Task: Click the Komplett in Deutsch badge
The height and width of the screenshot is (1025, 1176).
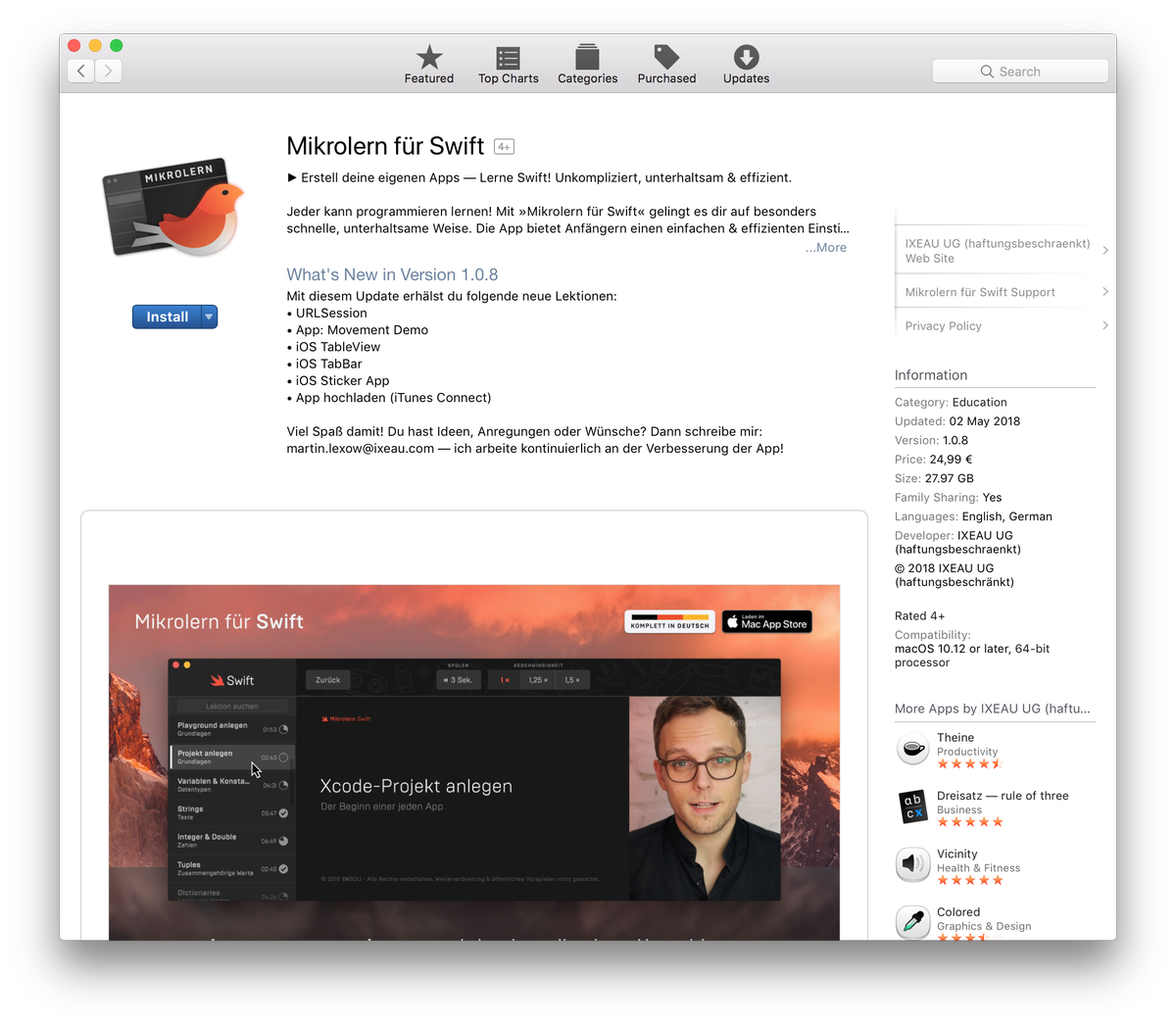Action: [x=669, y=622]
